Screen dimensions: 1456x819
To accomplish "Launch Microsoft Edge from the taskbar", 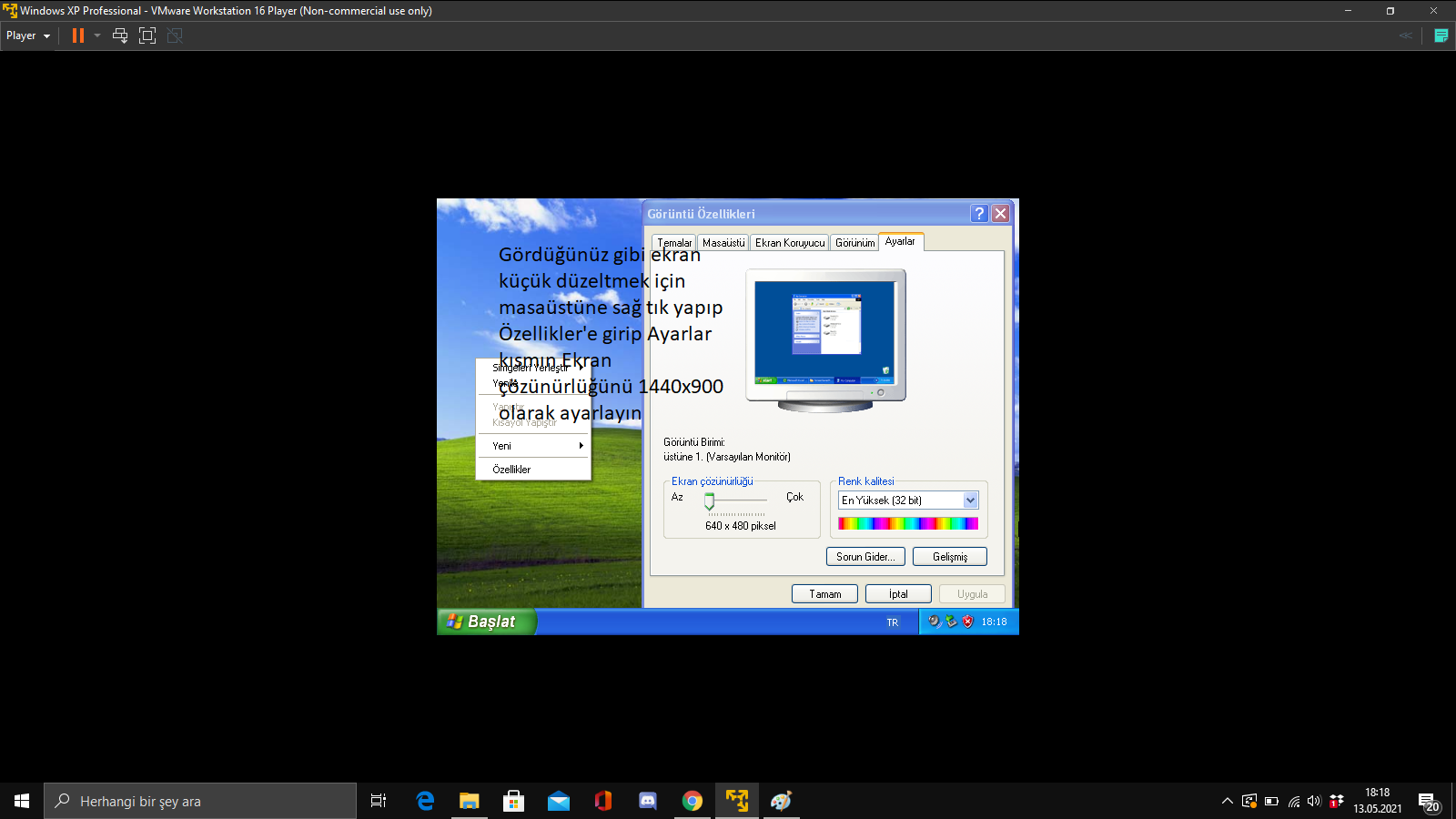I will click(x=425, y=801).
